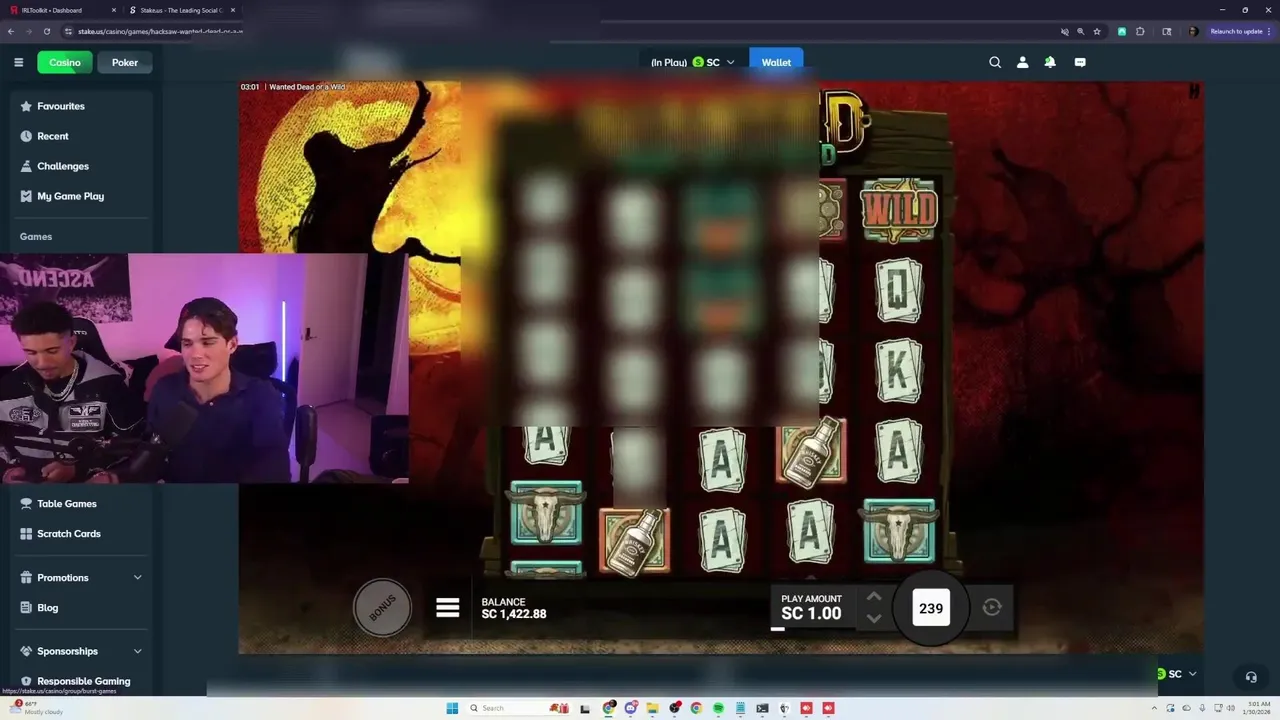Open the chat panel icon
Screen dimensions: 1280x720
pyautogui.click(x=1080, y=62)
